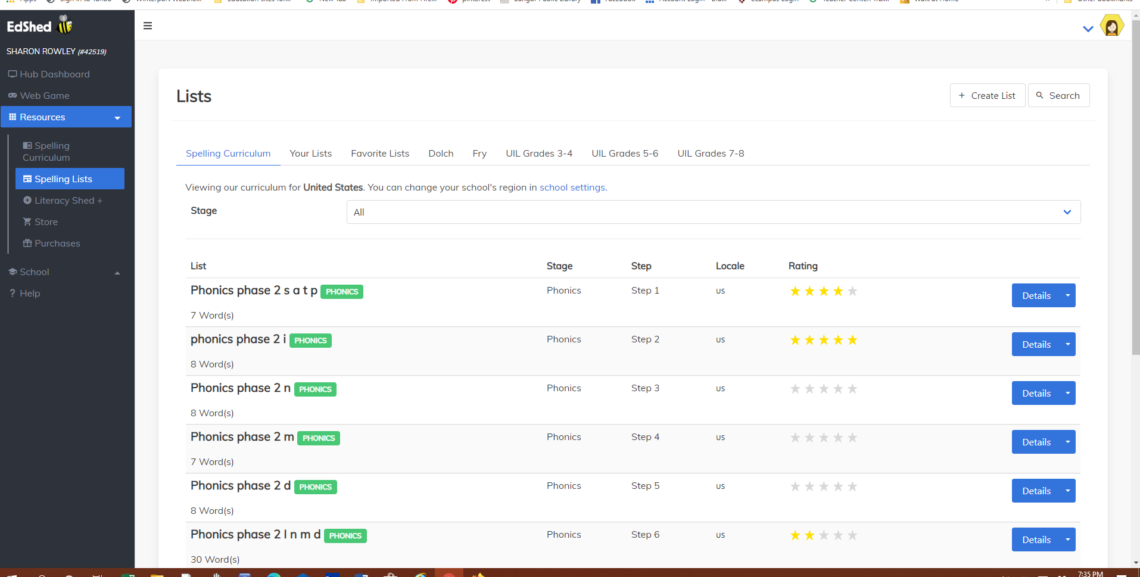Open Details for phonics phase 2 i

1036,344
